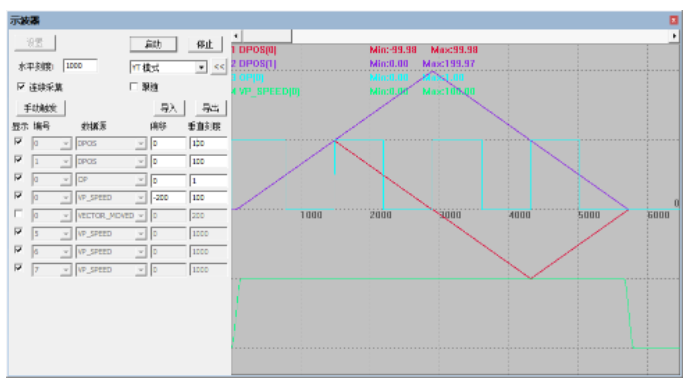Click the left scroll arrow above the chart

236,36
